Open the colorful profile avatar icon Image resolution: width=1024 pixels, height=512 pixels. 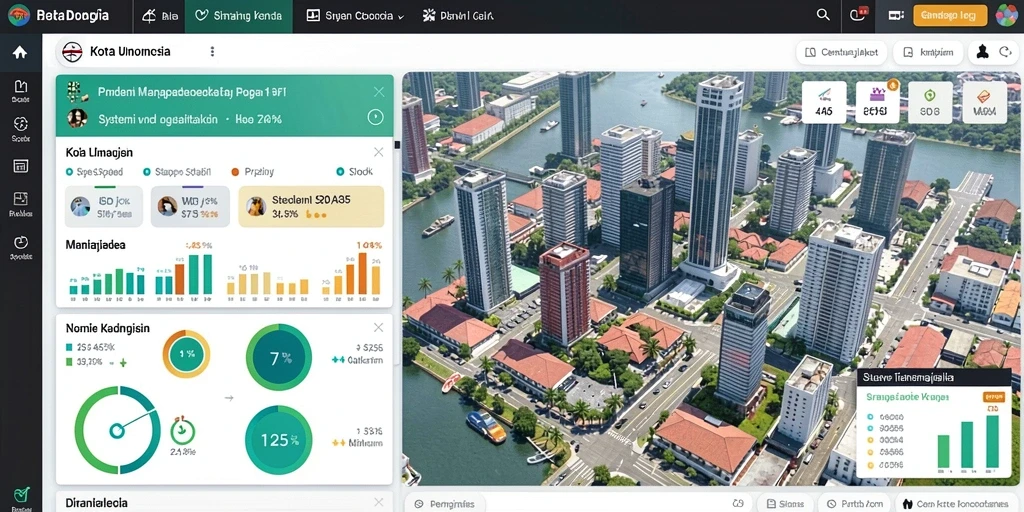[1006, 16]
